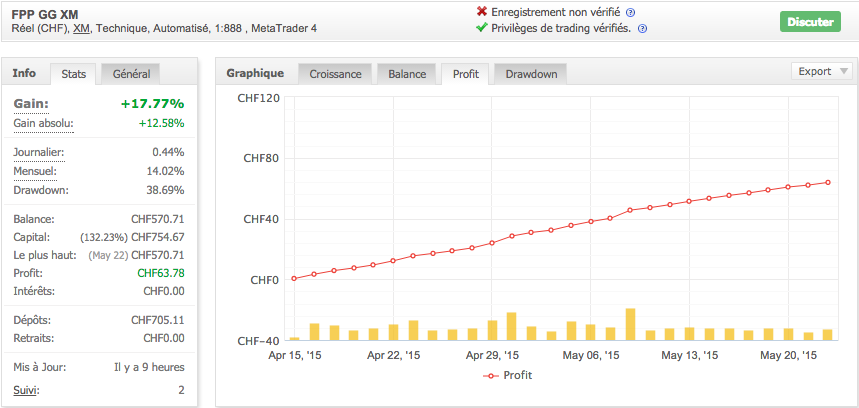Click help icon beside Privilèges de trading vérifiés

pos(642,28)
